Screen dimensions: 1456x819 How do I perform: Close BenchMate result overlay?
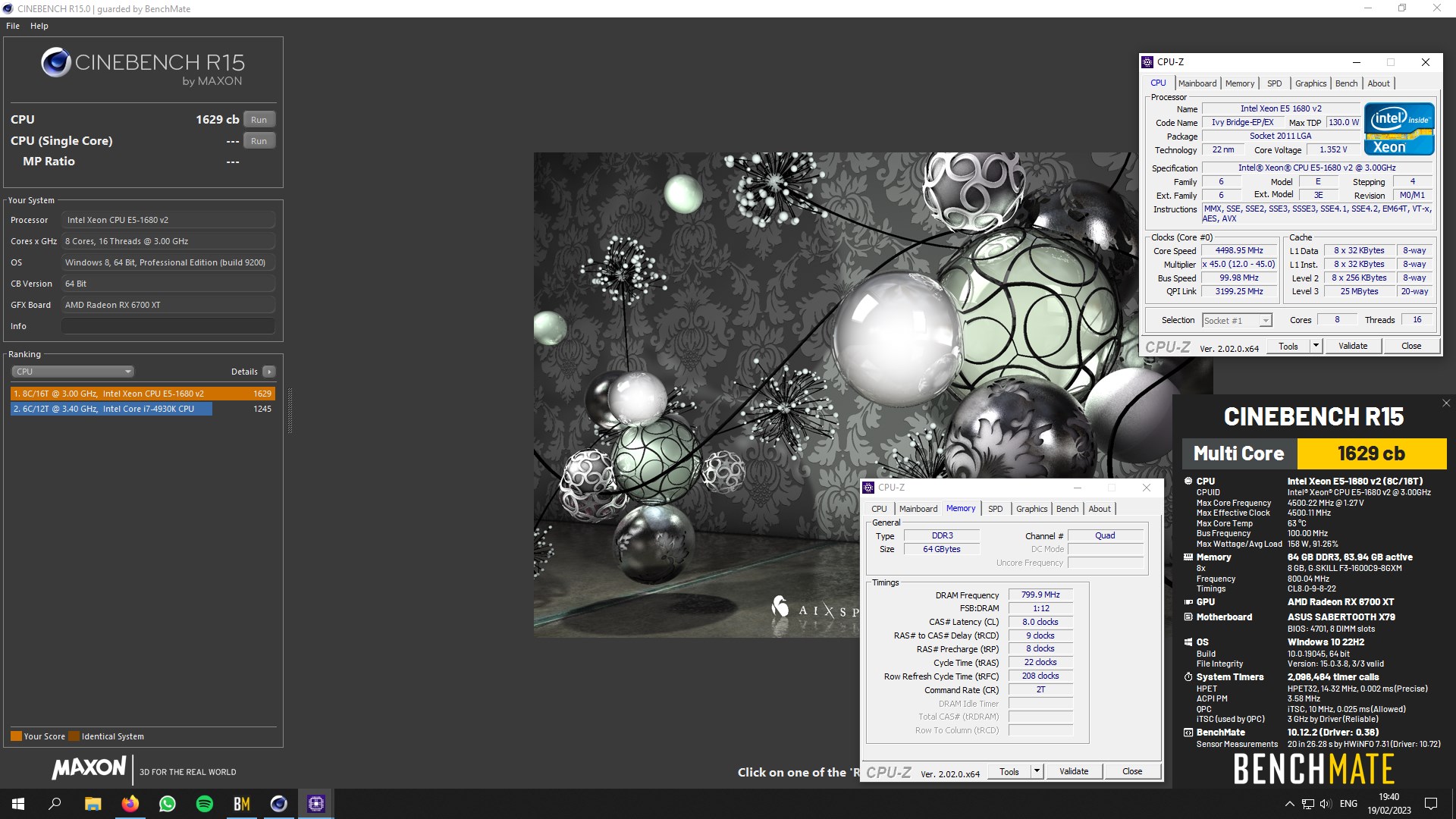[1445, 403]
